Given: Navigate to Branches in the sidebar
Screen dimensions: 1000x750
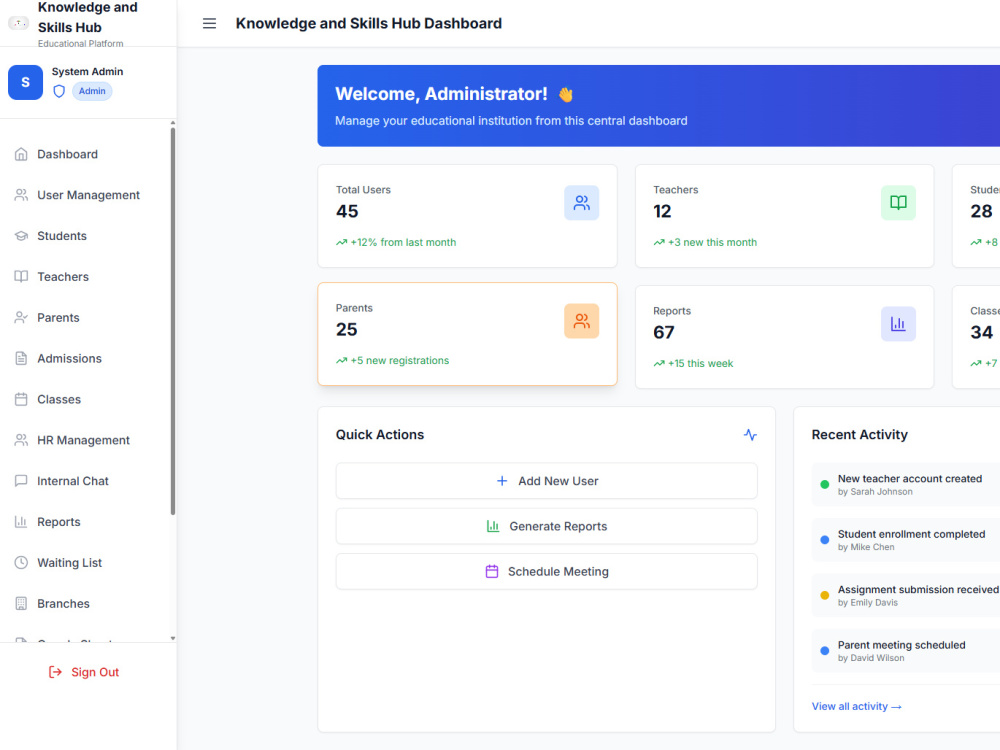Looking at the screenshot, I should point(87,603).
